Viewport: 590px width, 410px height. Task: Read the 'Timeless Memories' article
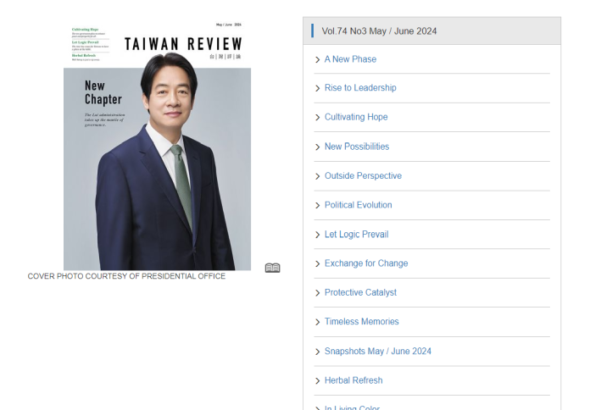(362, 322)
